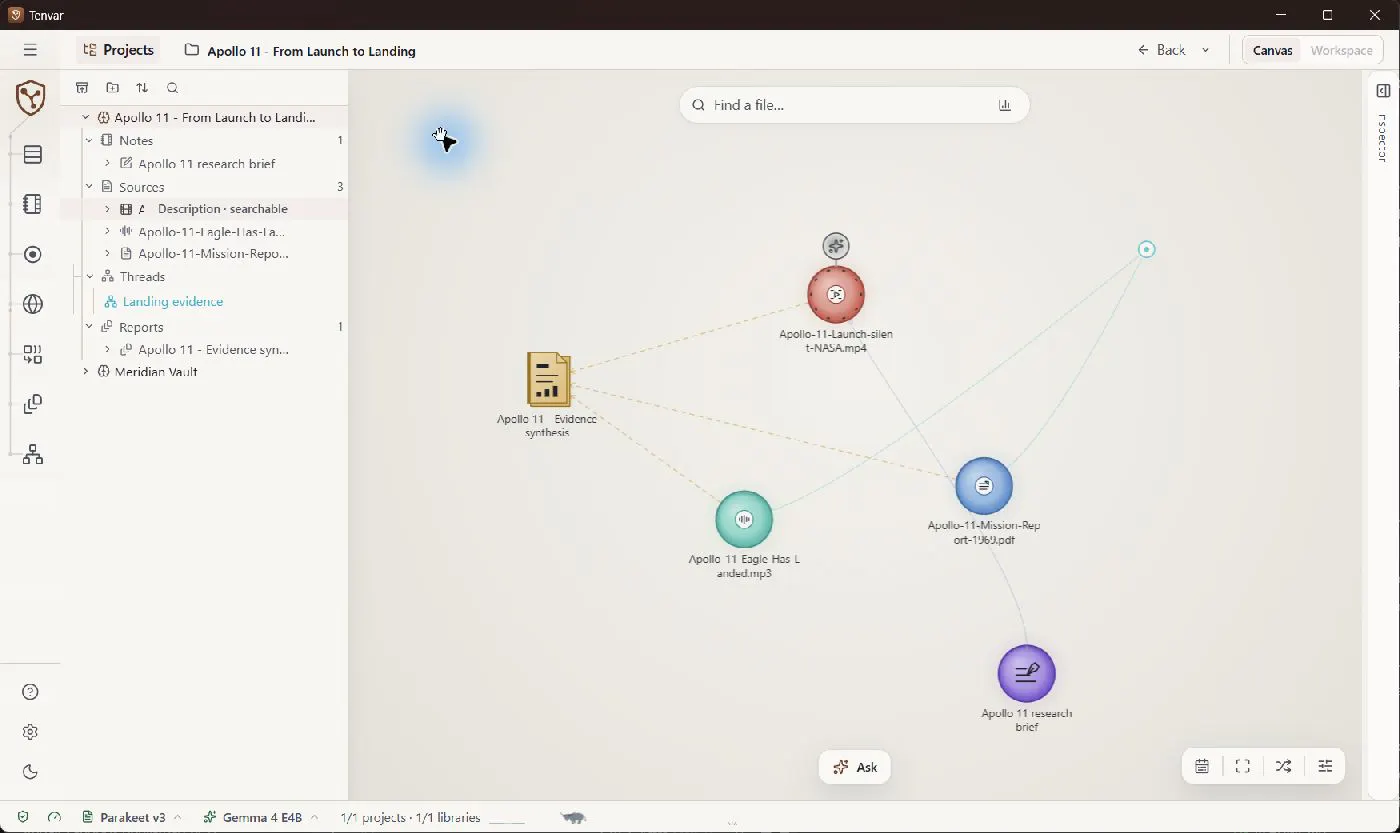The height and width of the screenshot is (833, 1400).
Task: Open the Projects tab
Action: tap(118, 50)
